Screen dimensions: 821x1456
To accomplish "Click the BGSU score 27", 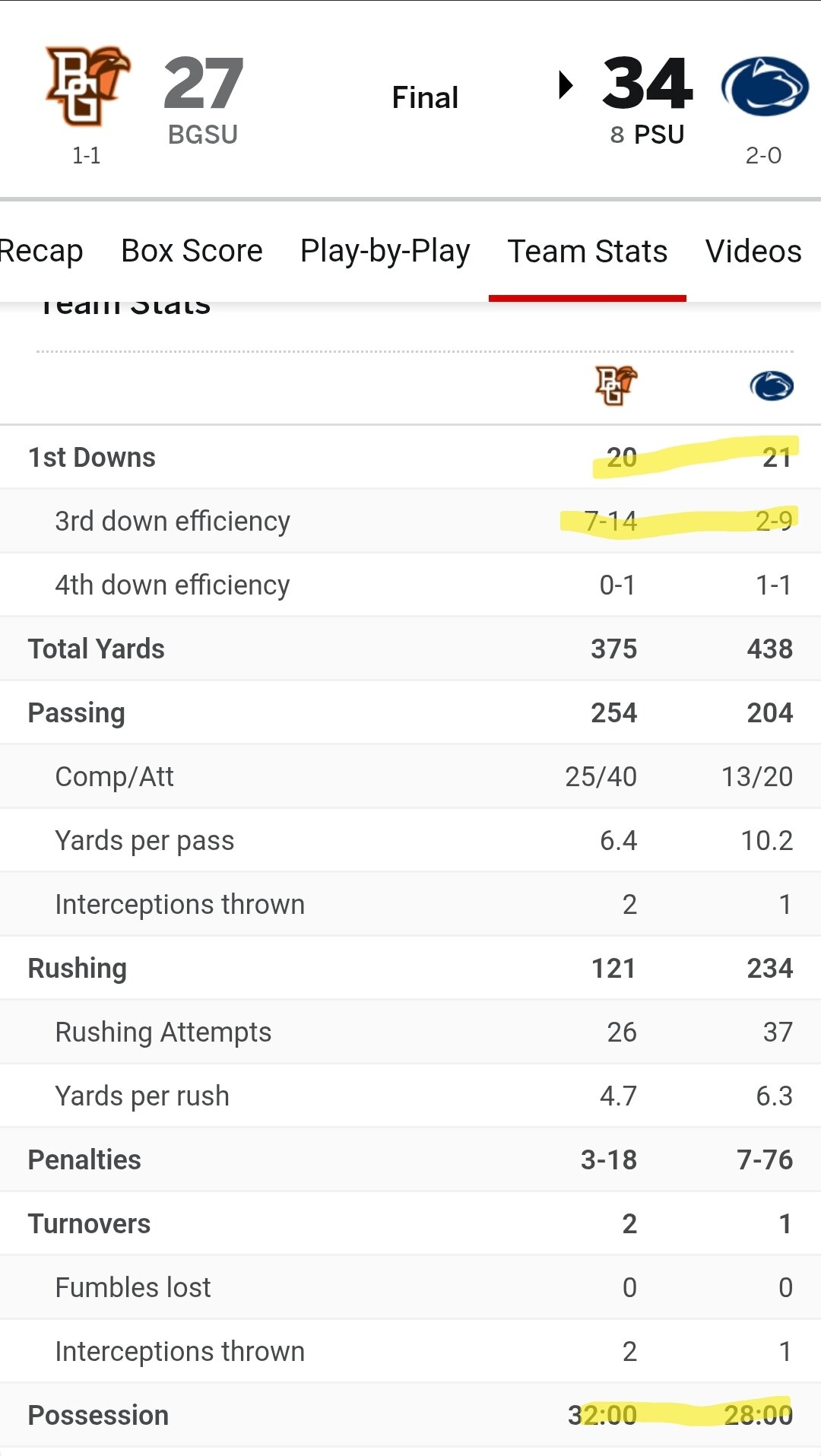I will pyautogui.click(x=204, y=84).
